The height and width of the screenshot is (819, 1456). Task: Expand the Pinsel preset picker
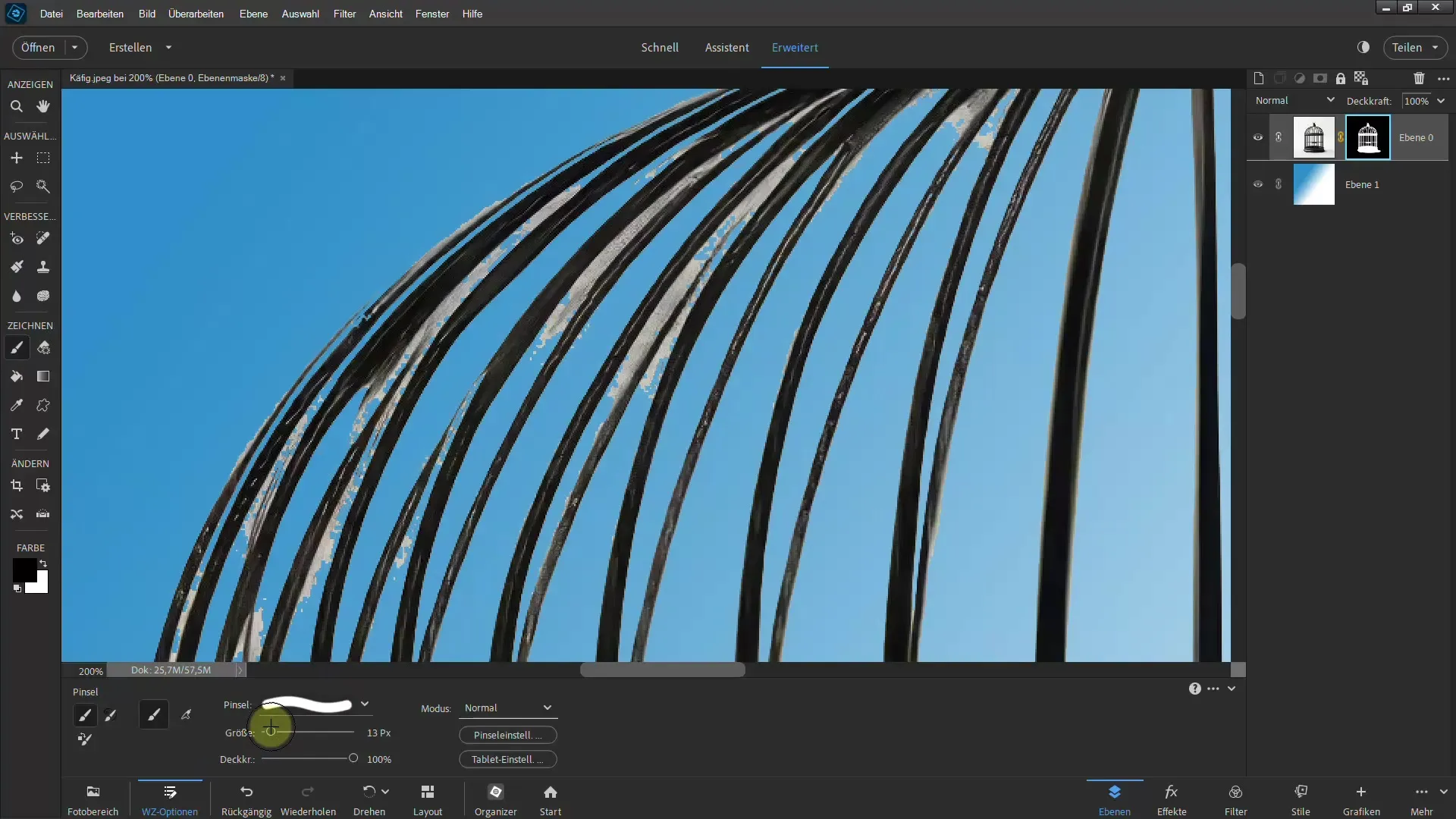(365, 704)
